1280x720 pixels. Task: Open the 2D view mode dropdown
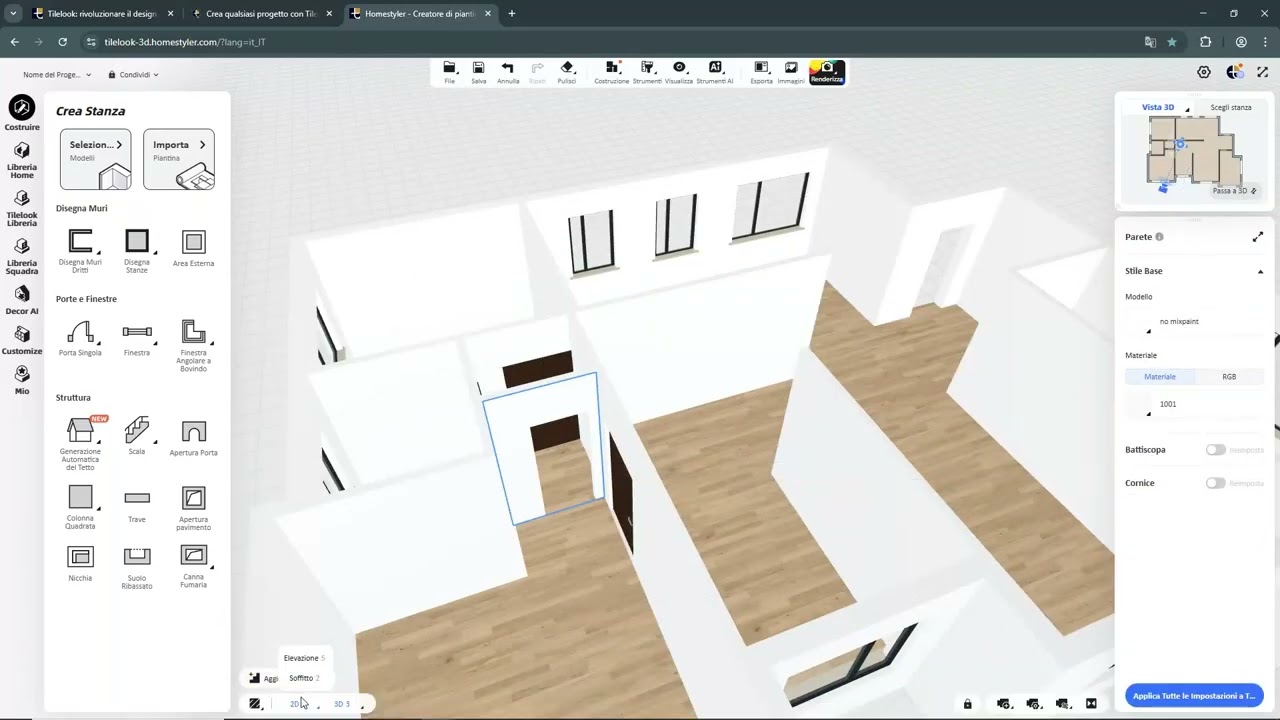coord(301,704)
